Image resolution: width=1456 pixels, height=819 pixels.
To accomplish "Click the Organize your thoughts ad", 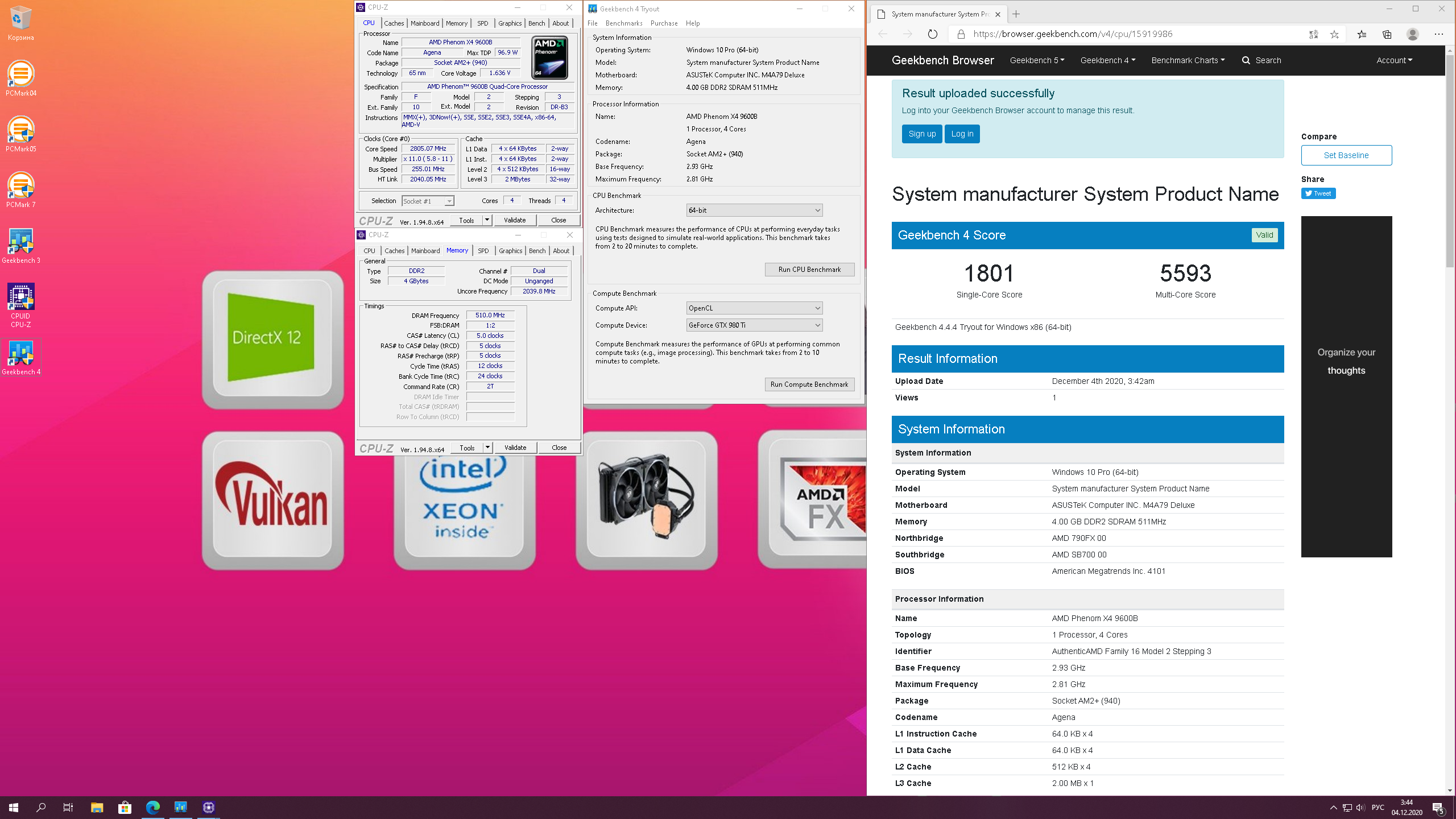I will pos(1346,387).
